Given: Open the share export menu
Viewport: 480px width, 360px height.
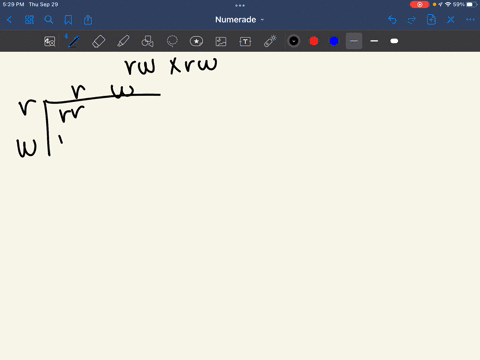Looking at the screenshot, I should click(x=88, y=20).
